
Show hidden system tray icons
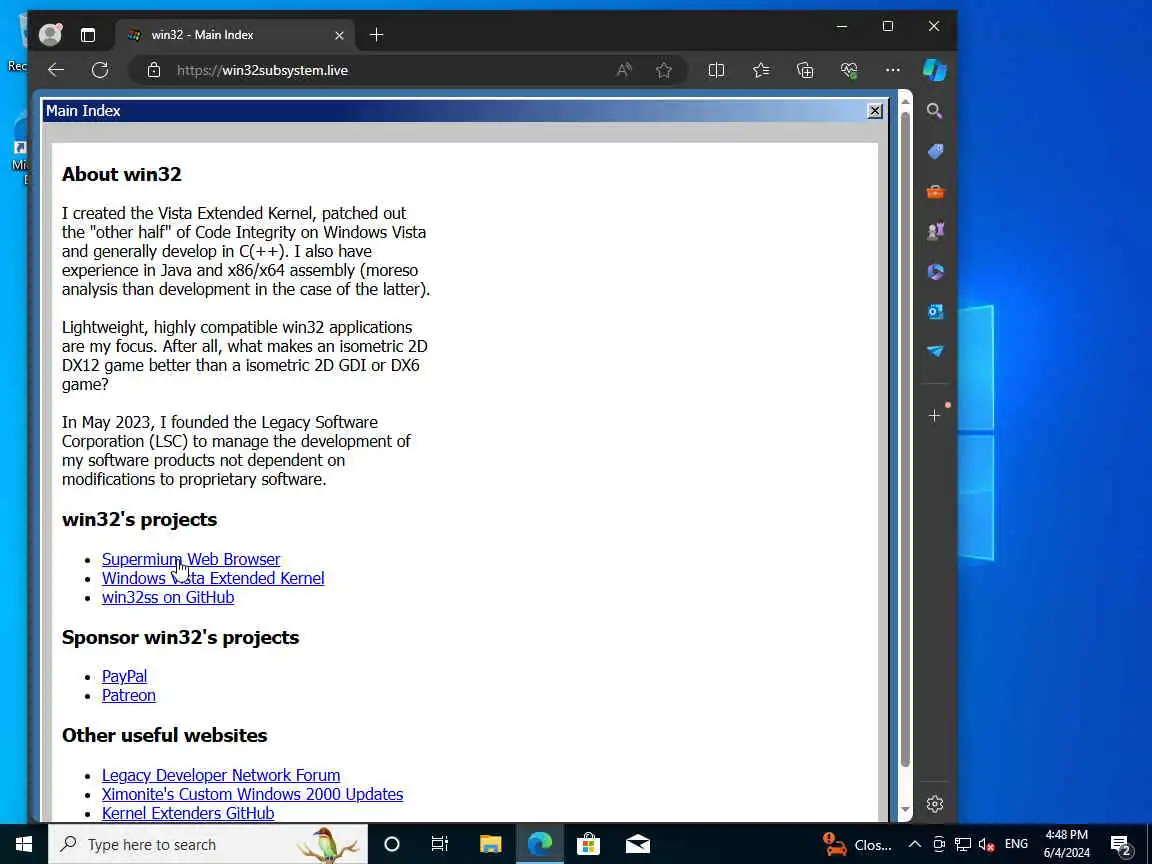click(915, 844)
